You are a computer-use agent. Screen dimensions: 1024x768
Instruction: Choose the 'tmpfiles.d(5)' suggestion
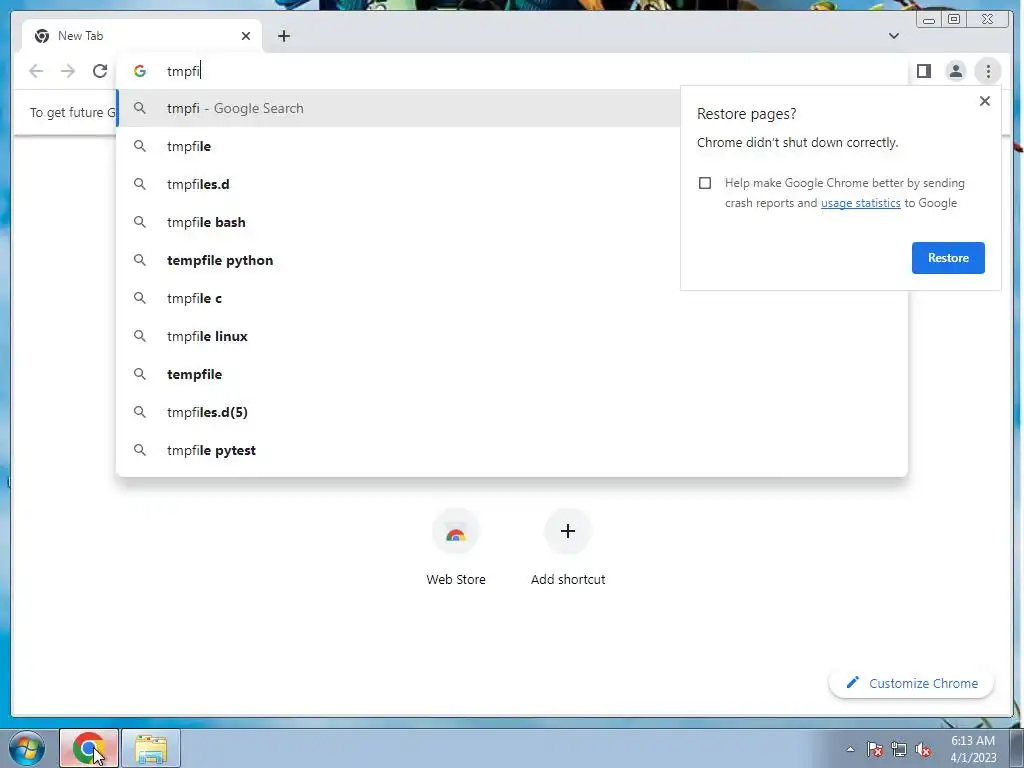(x=512, y=412)
